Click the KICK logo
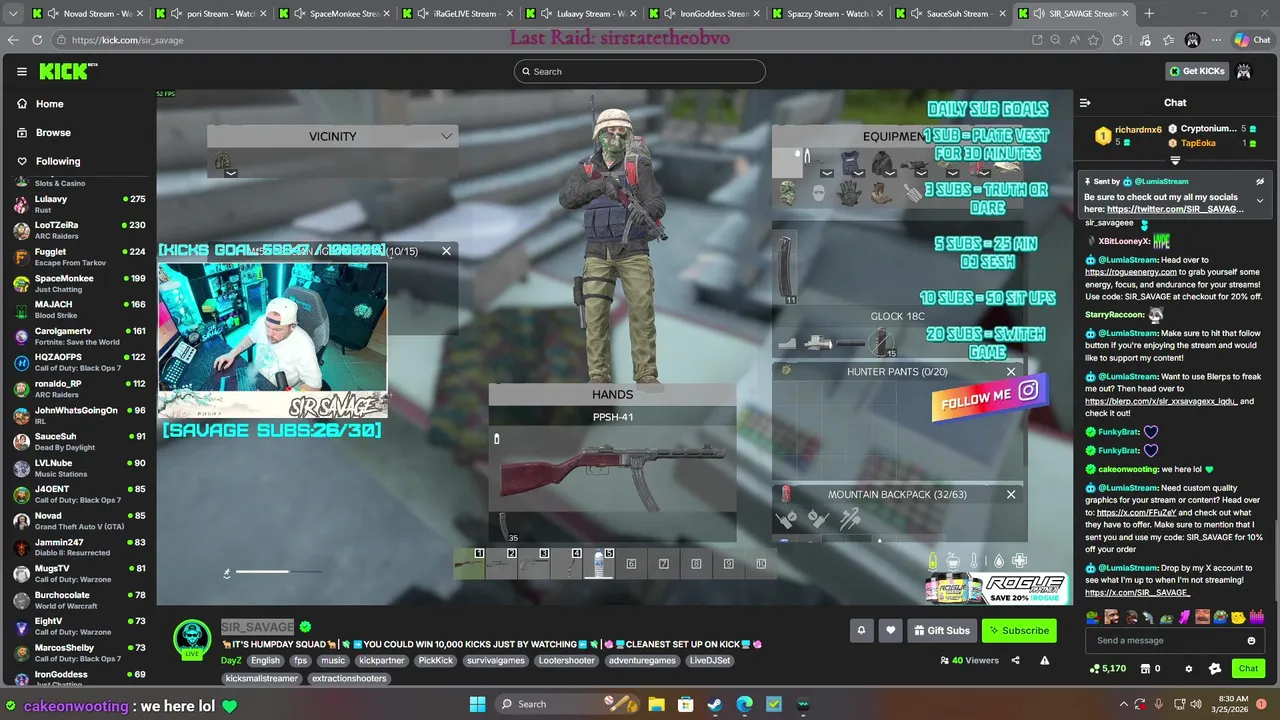 68,71
